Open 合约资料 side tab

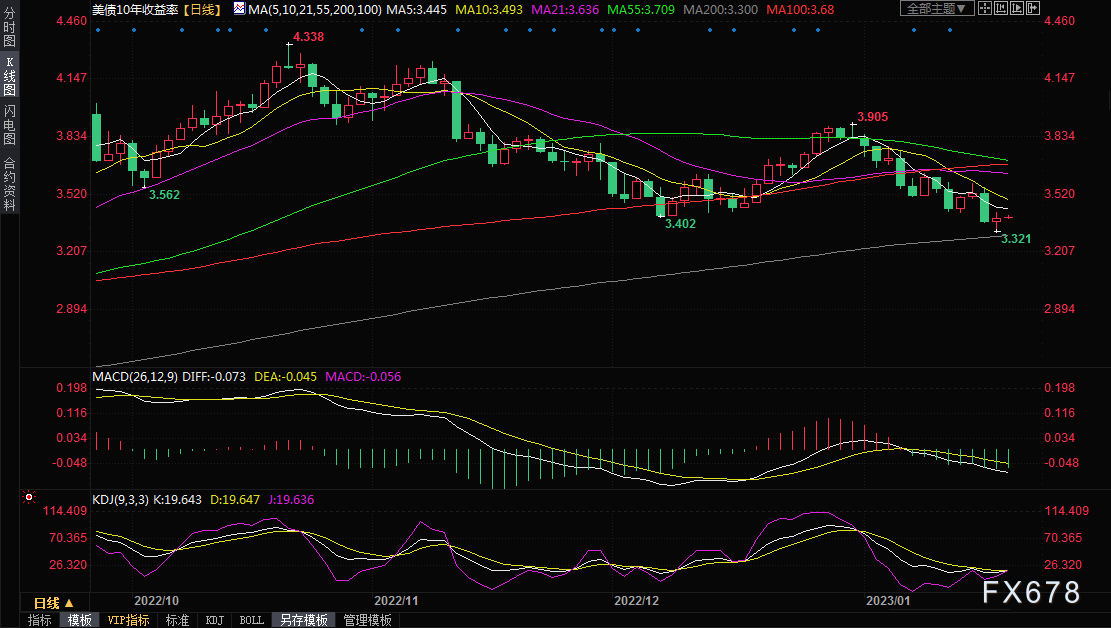(x=9, y=183)
